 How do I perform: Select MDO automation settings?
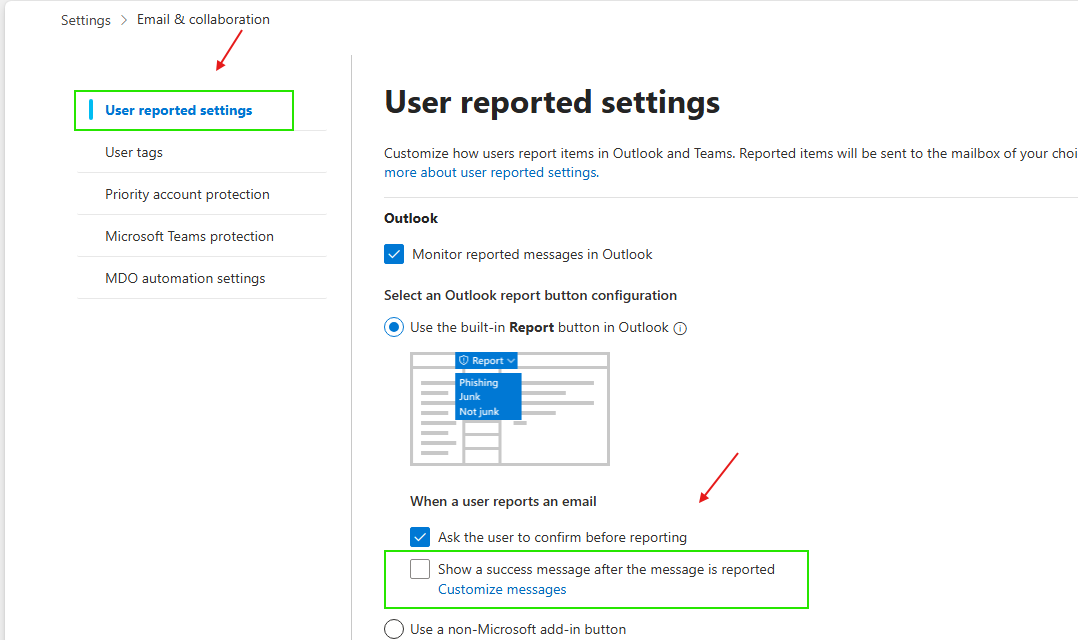click(185, 278)
